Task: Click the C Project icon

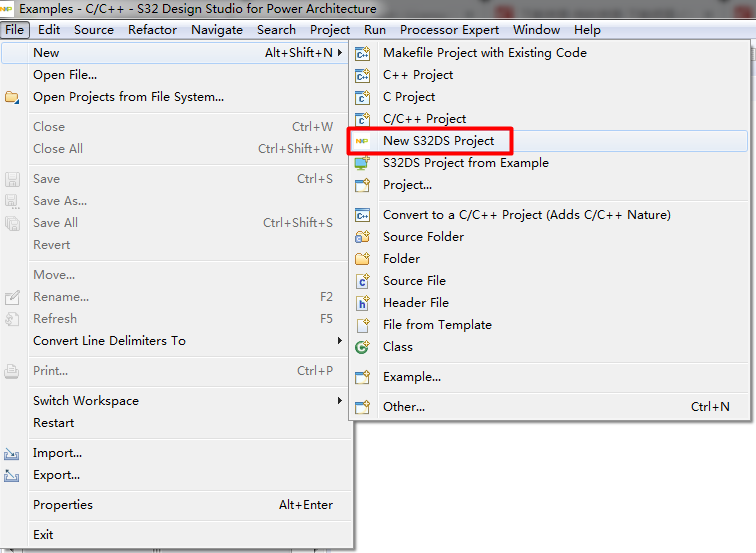Action: point(363,97)
